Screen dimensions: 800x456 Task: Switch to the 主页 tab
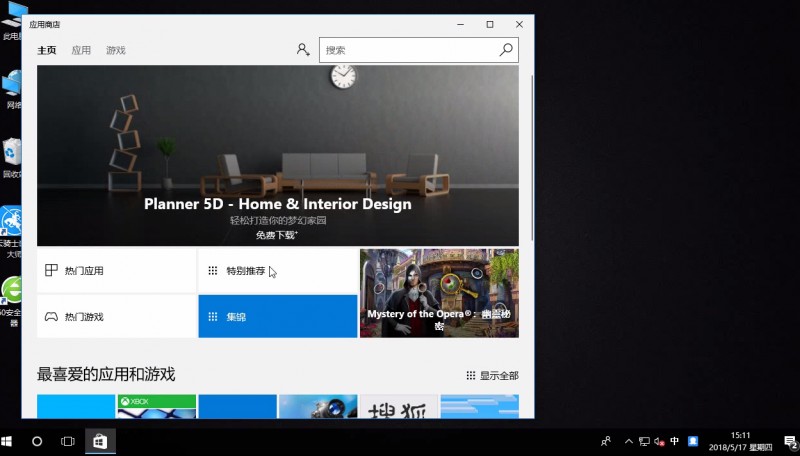pyautogui.click(x=46, y=50)
